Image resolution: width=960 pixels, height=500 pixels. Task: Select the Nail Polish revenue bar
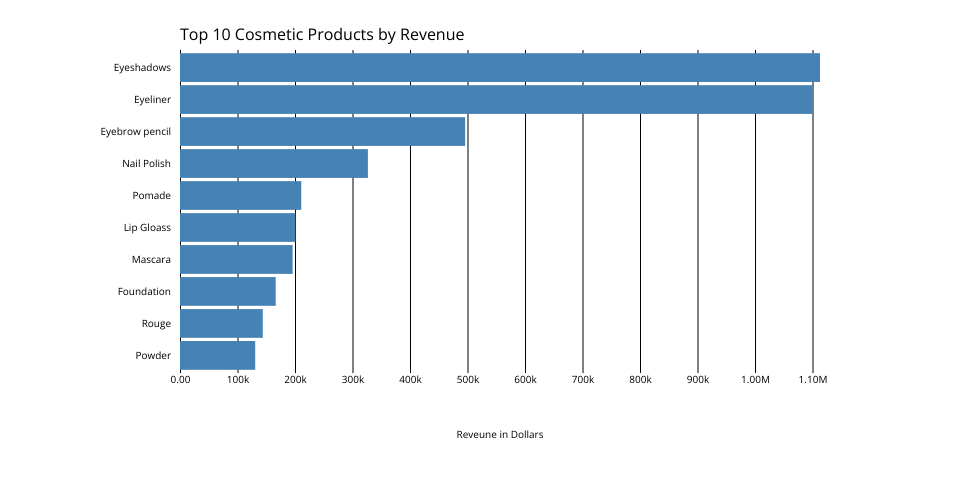tap(274, 164)
